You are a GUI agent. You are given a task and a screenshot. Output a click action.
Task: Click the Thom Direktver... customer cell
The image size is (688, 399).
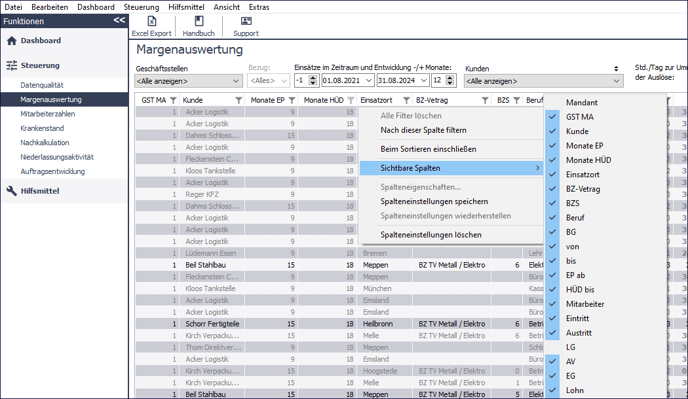(x=213, y=347)
